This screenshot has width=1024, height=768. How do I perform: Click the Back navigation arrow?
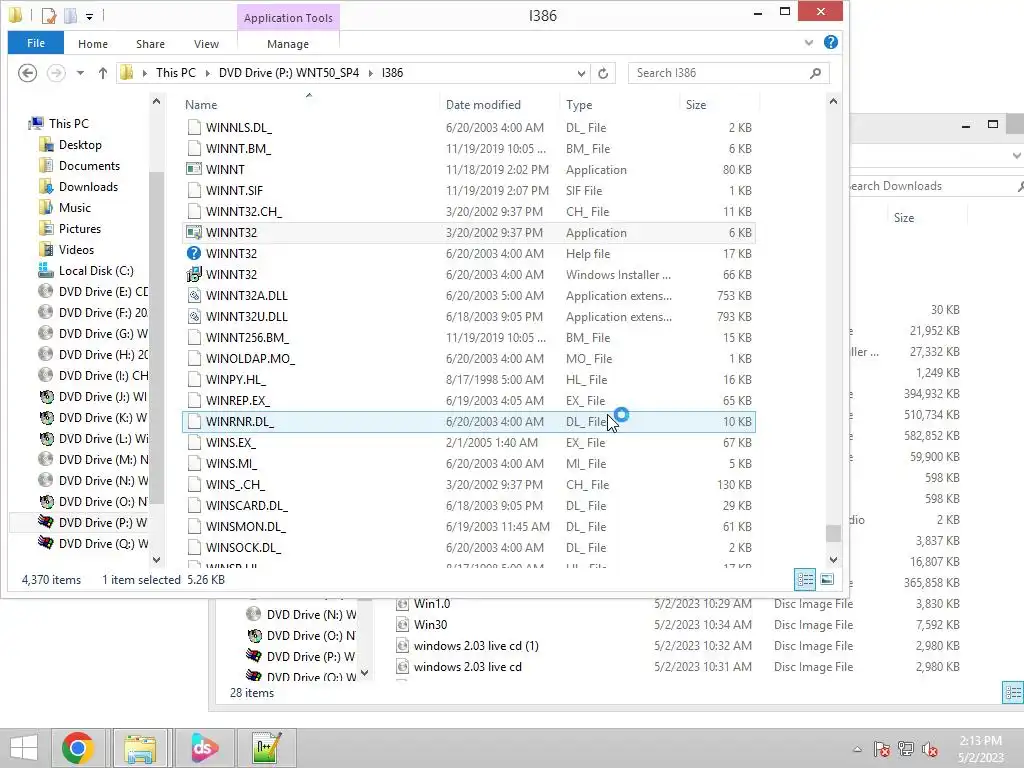(x=27, y=72)
